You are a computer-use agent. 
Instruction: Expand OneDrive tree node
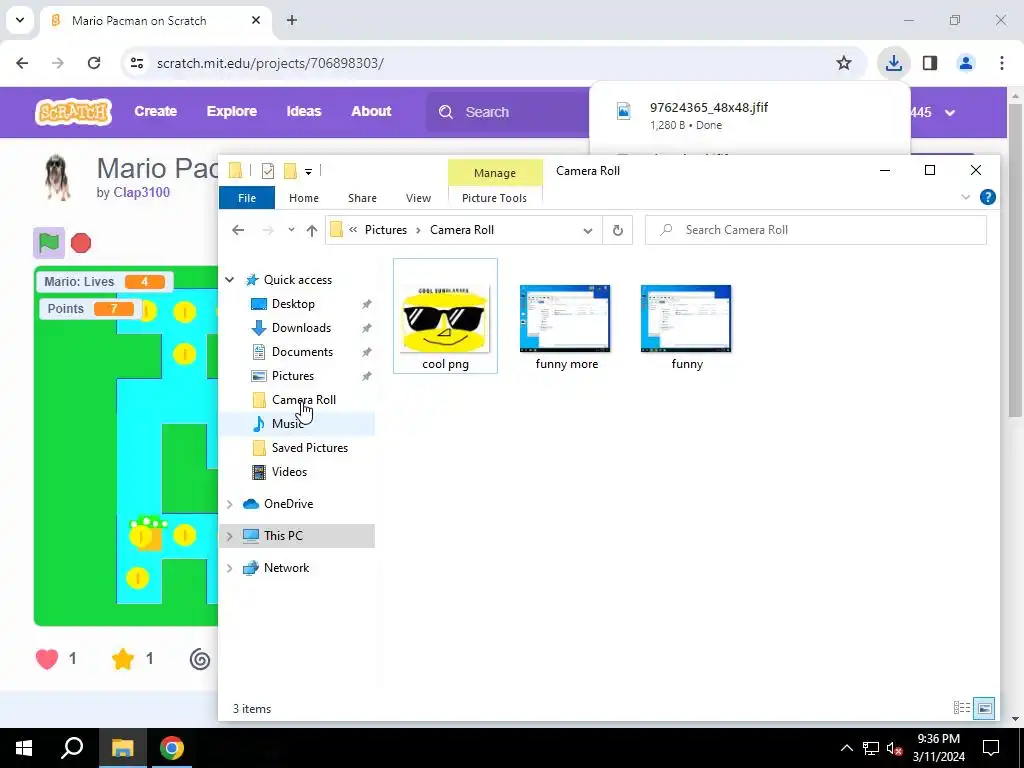pyautogui.click(x=230, y=504)
